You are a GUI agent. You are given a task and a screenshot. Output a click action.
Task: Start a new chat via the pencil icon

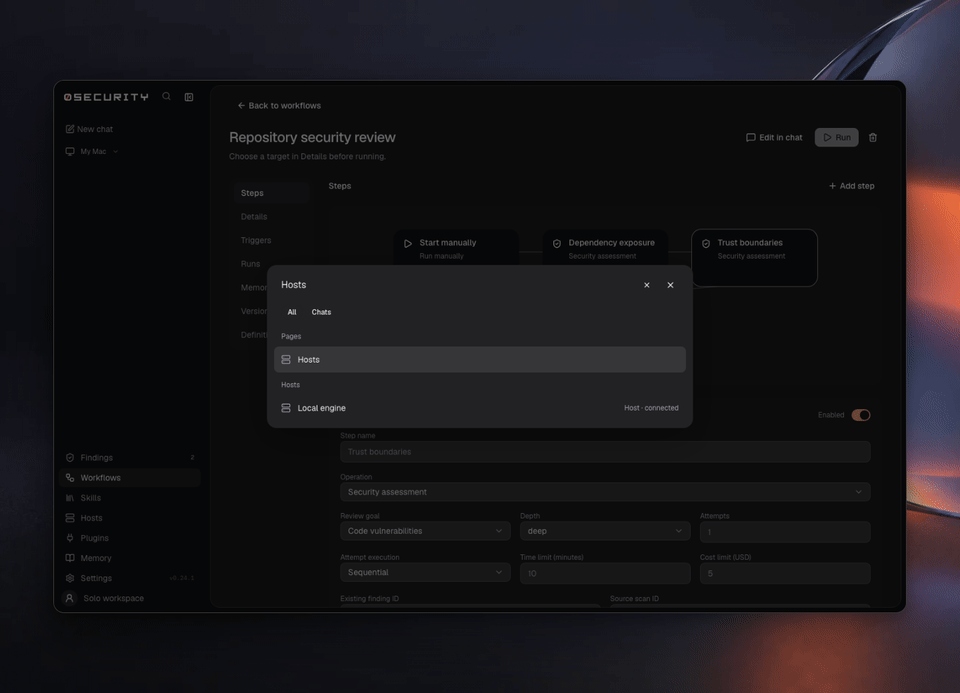[70, 129]
